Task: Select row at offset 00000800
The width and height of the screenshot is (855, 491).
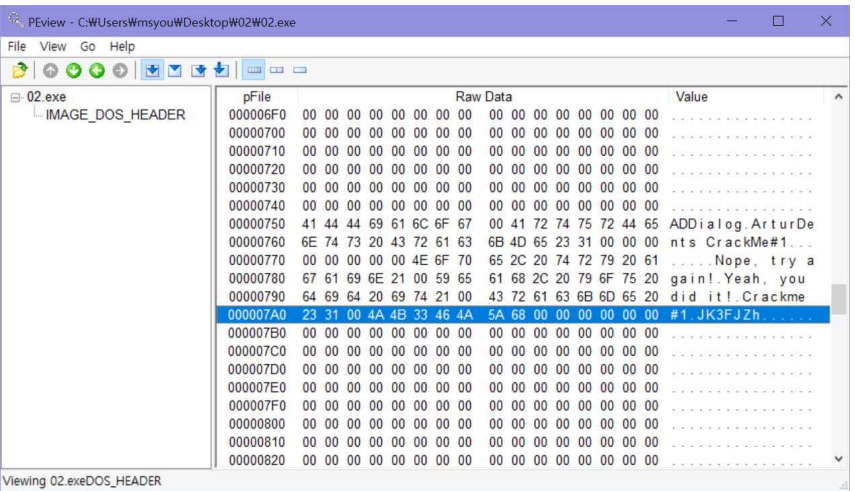Action: pyautogui.click(x=523, y=424)
